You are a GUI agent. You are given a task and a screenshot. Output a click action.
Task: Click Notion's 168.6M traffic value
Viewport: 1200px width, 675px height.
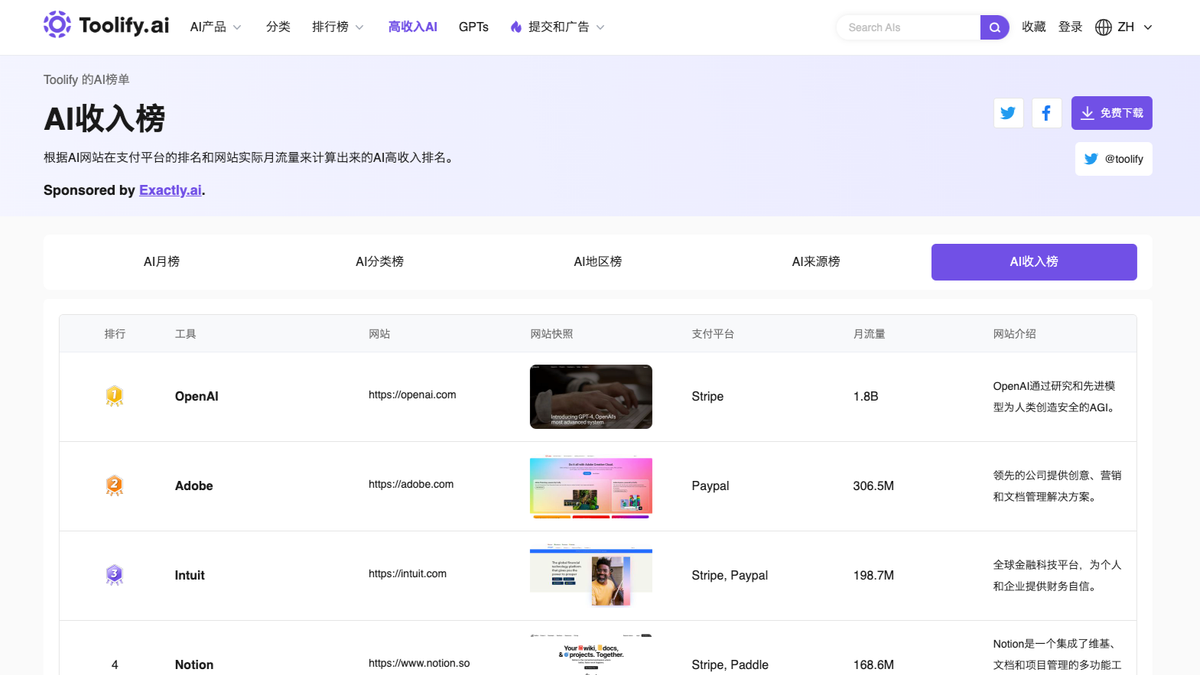pos(873,665)
